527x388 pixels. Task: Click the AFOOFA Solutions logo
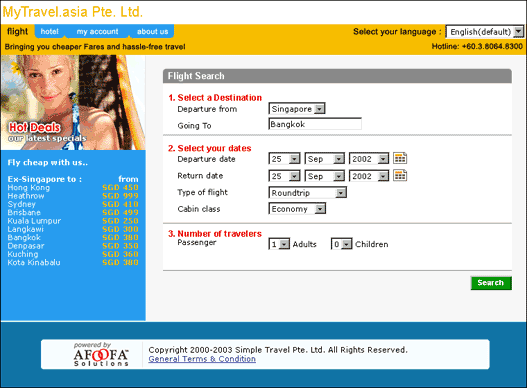click(x=100, y=354)
